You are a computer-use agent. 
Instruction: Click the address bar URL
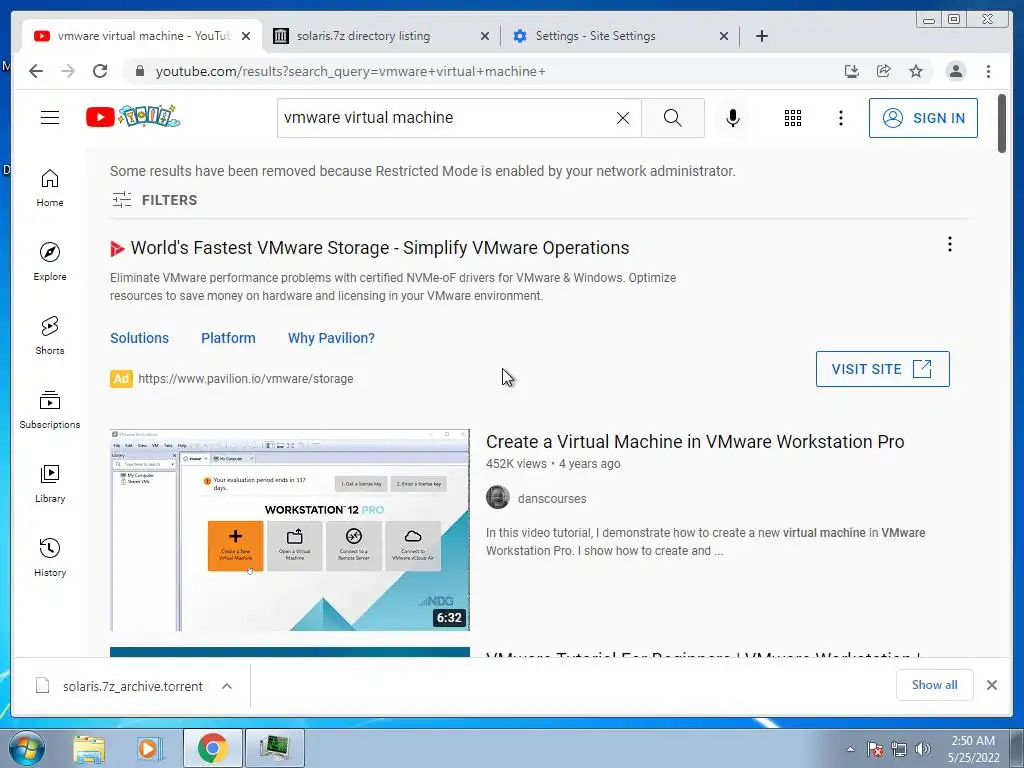[x=350, y=72]
